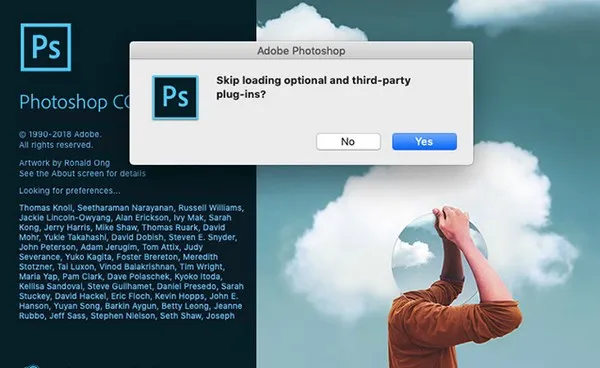The width and height of the screenshot is (600, 368).
Task: Click the 'Photoshop CC' splash title
Action: click(75, 102)
